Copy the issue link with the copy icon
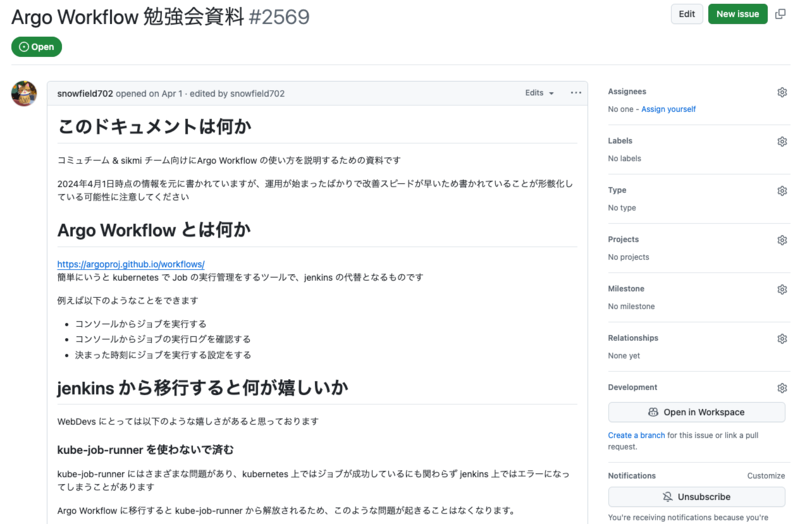 coord(780,14)
